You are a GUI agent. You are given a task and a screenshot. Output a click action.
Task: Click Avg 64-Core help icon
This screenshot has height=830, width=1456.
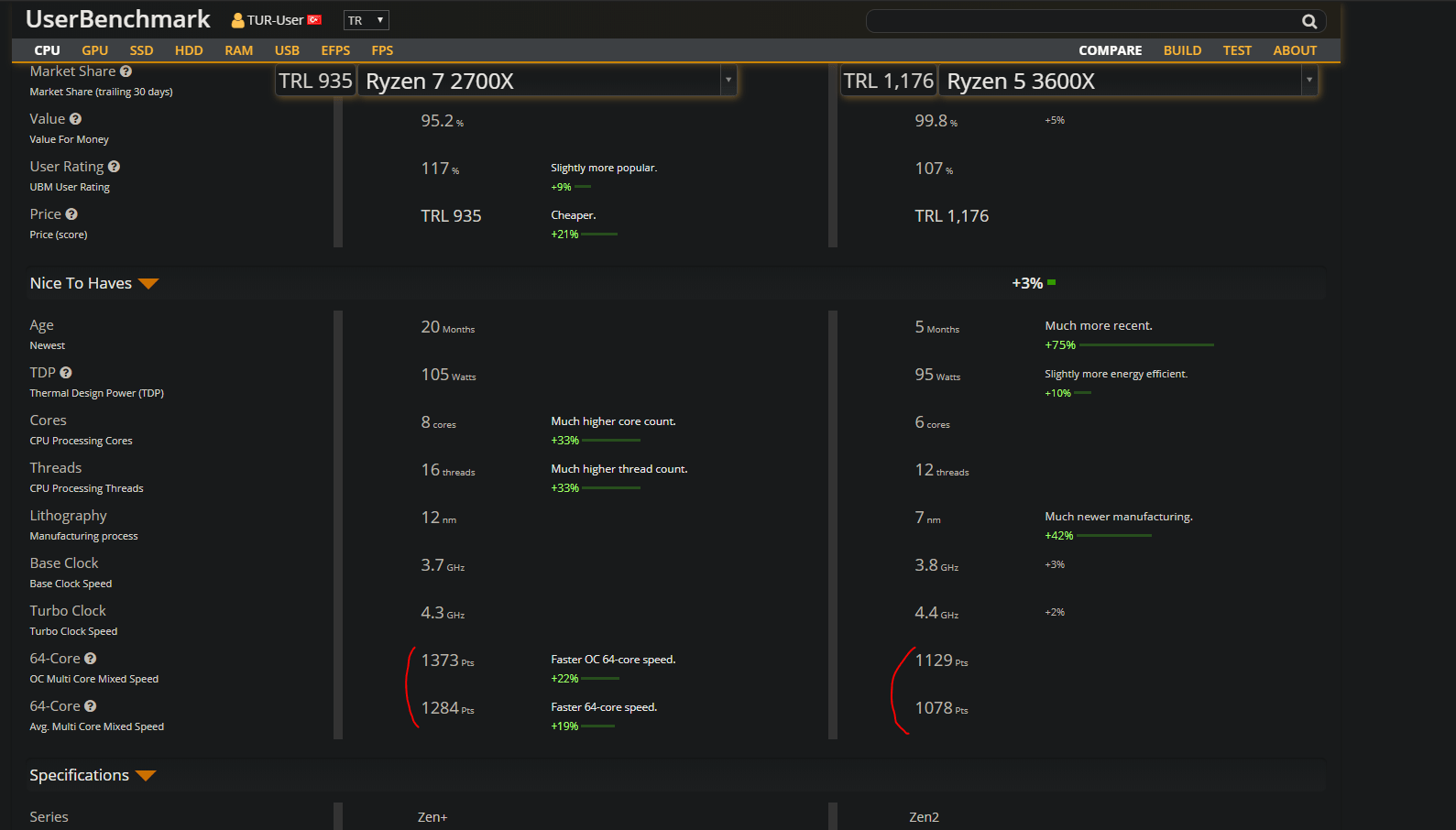90,706
